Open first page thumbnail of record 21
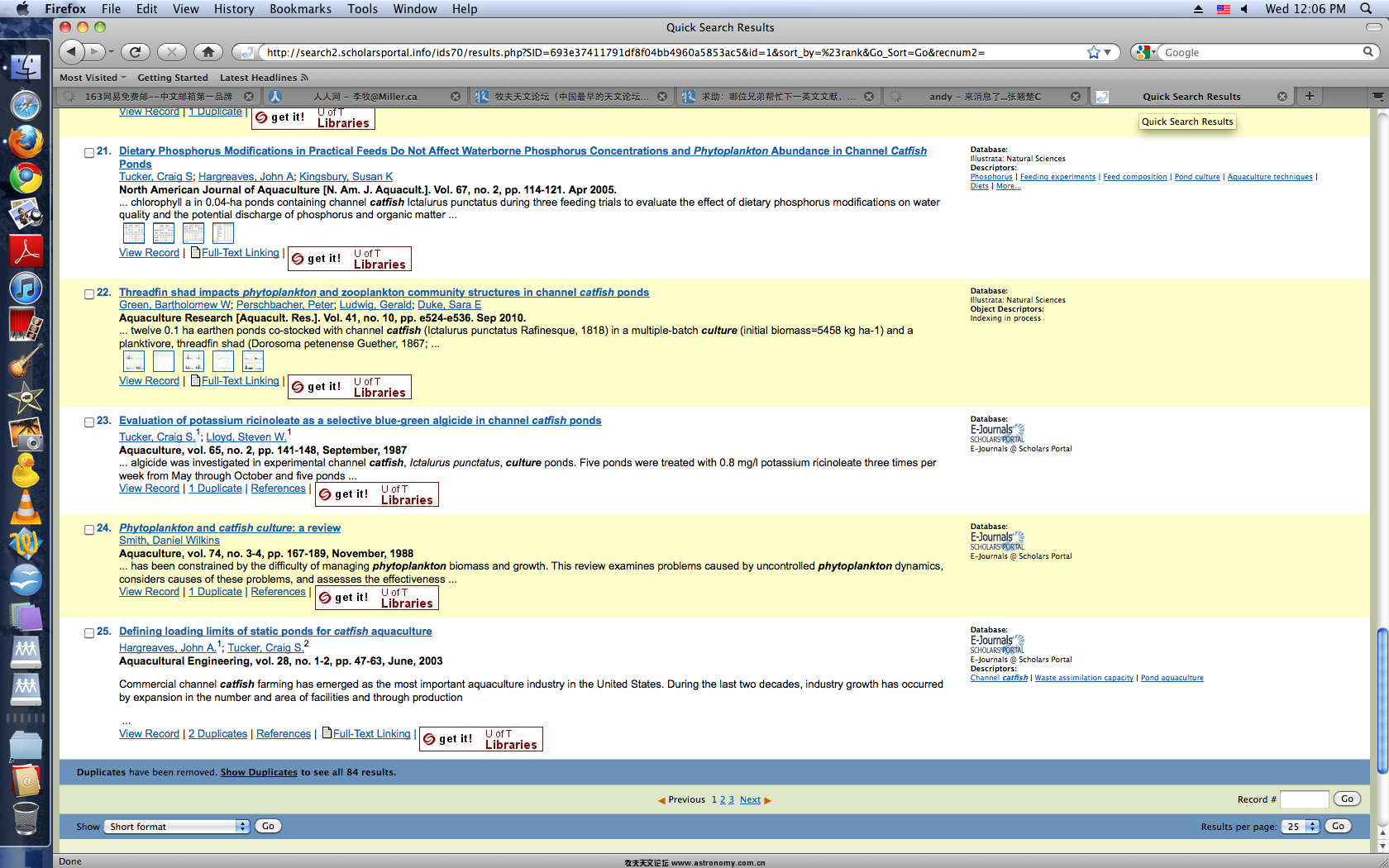This screenshot has width=1389, height=868. (134, 234)
